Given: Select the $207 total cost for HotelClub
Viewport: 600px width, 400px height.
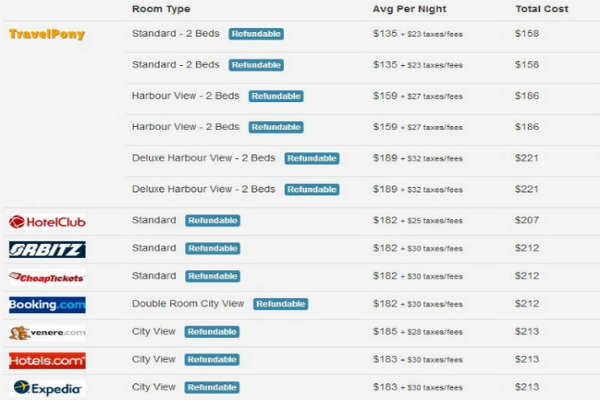Looking at the screenshot, I should tap(527, 220).
